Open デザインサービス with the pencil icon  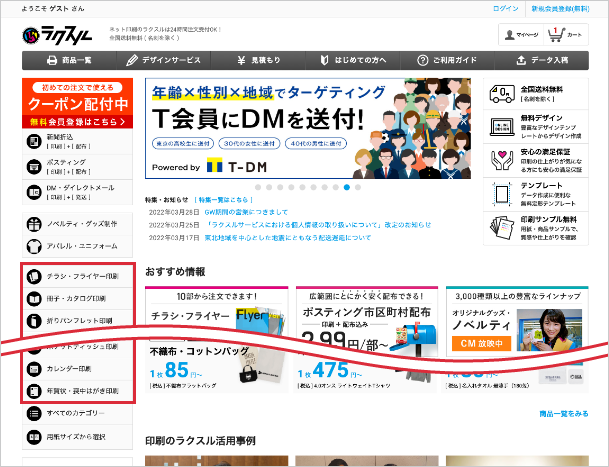point(164,60)
